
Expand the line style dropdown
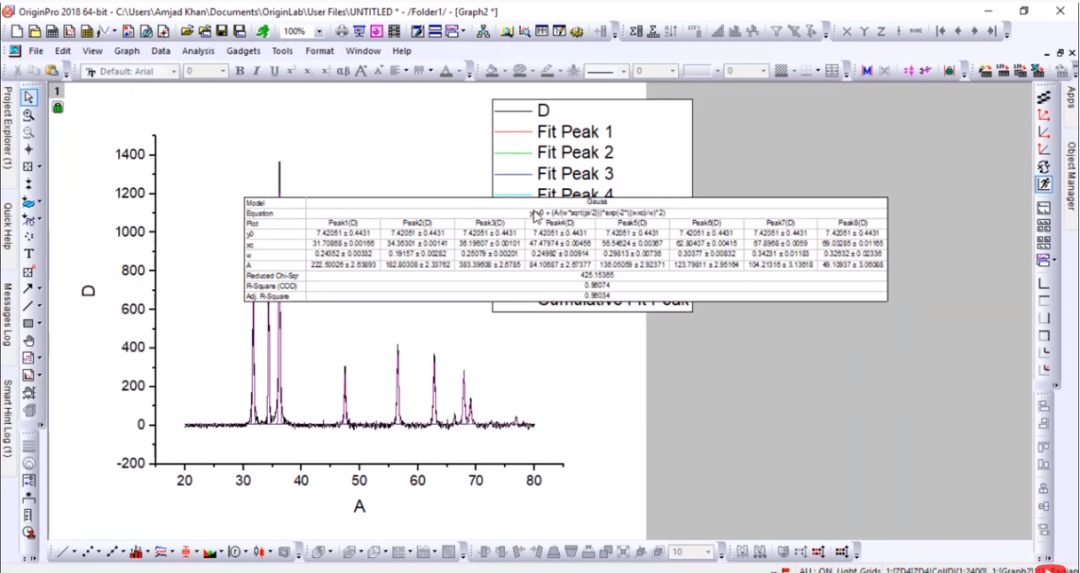pos(622,72)
